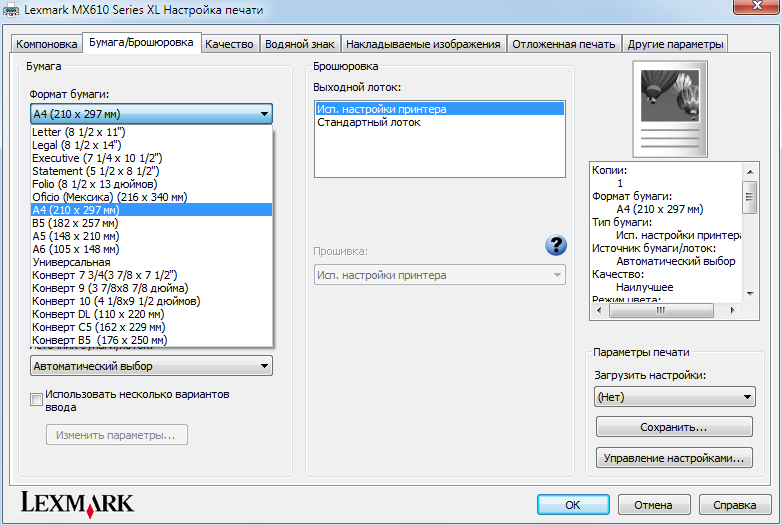Screen dimensions: 782x526
Task: Select Стандартный лоток output tray
Action: 439,122
